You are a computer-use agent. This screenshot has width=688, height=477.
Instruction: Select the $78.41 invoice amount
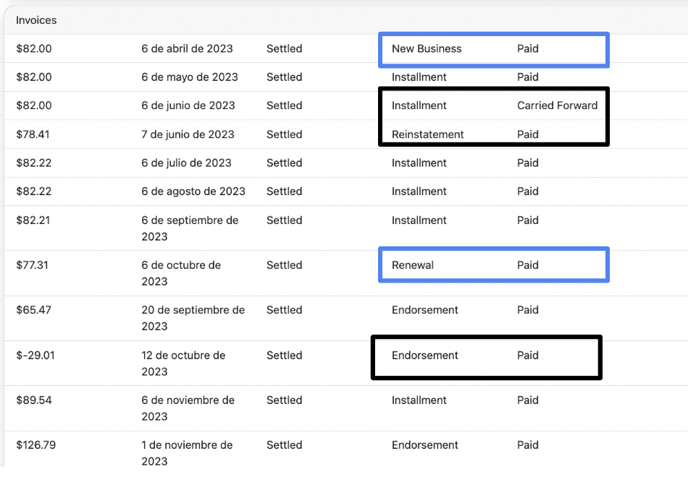coord(33,134)
